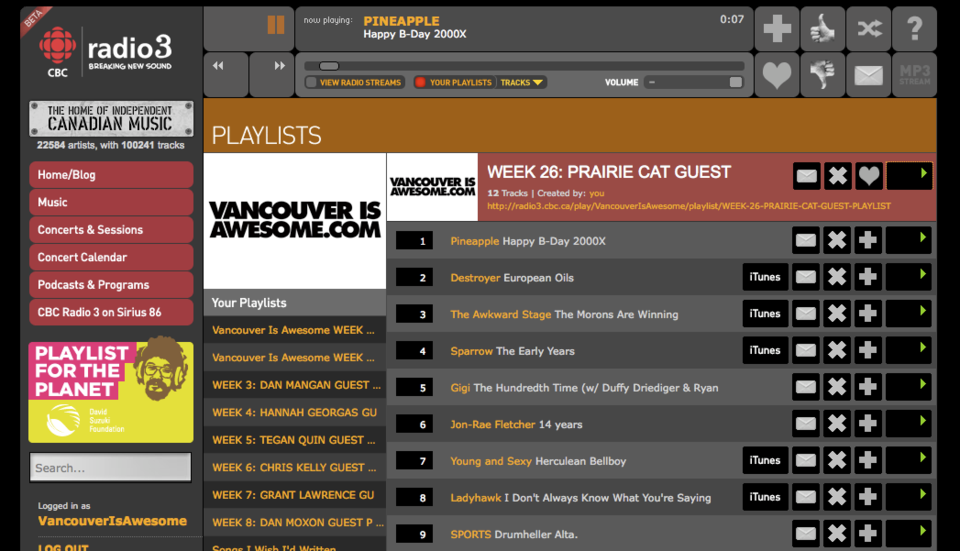This screenshot has width=960, height=551.
Task: Mark current track as favourite with heart
Action: (x=777, y=75)
